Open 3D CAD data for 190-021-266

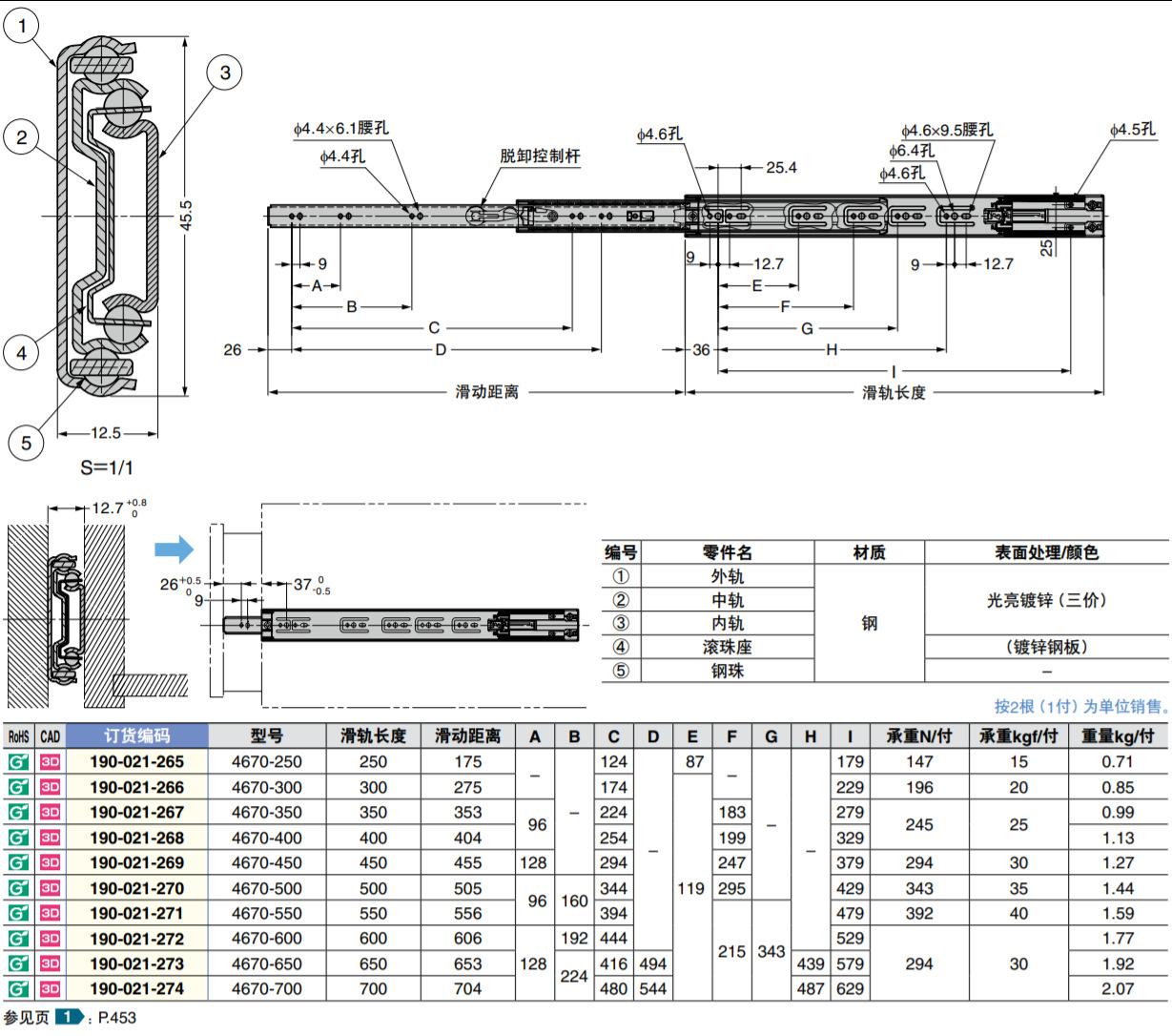(x=50, y=787)
